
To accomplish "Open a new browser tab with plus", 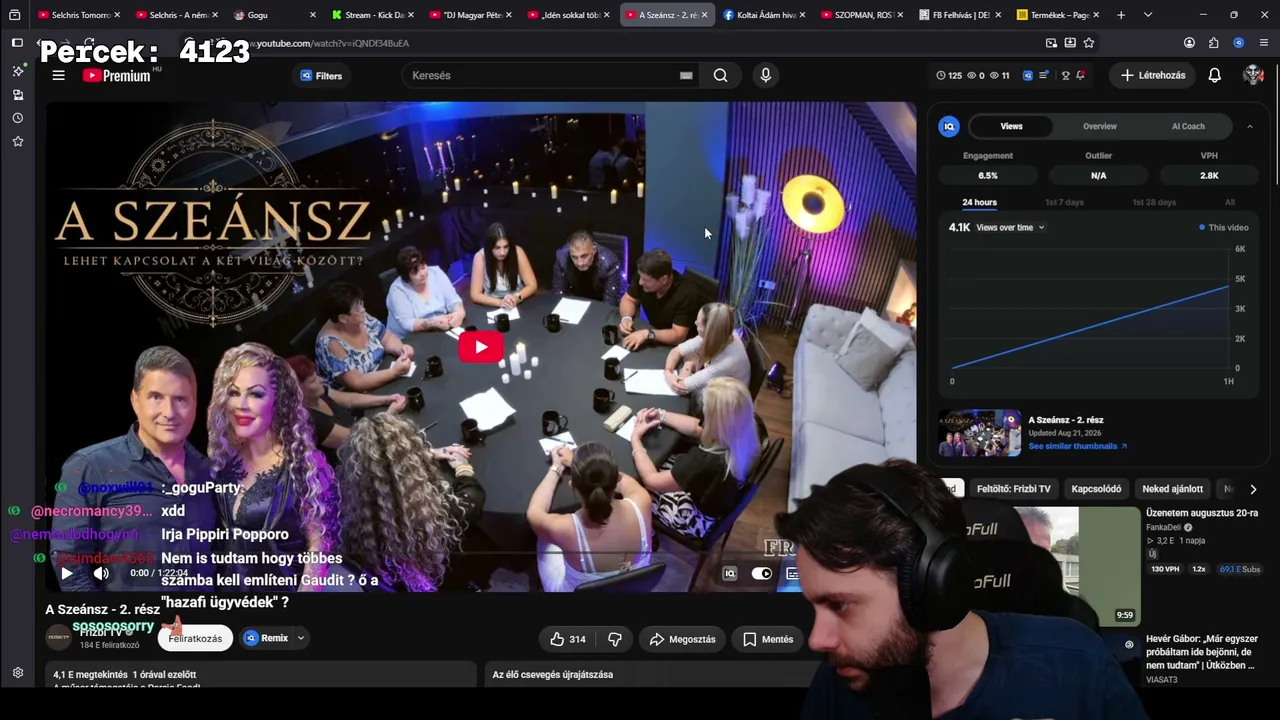I will pyautogui.click(x=1121, y=15).
